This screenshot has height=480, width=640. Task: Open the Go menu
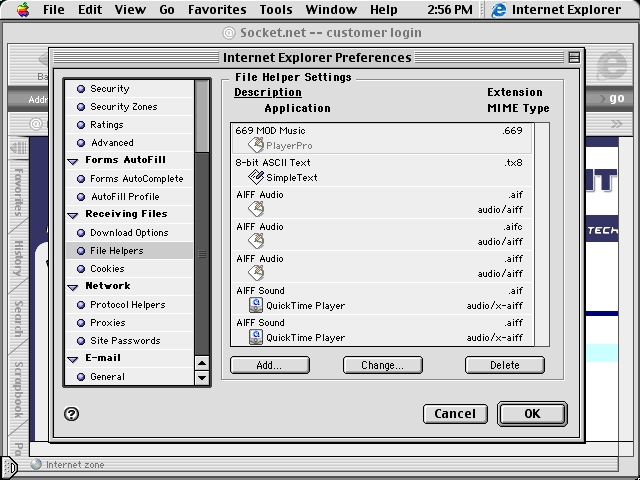(x=167, y=9)
